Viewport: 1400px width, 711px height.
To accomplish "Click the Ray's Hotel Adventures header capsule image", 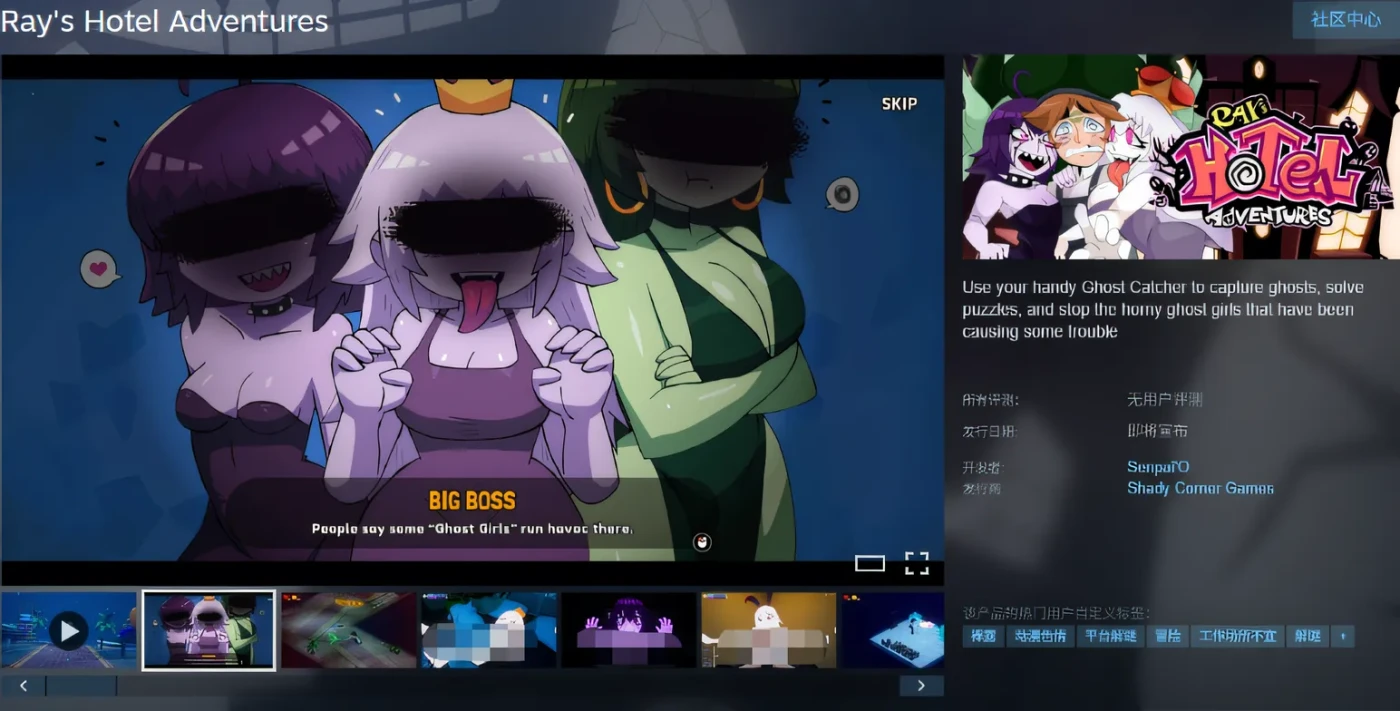I will click(x=1181, y=157).
